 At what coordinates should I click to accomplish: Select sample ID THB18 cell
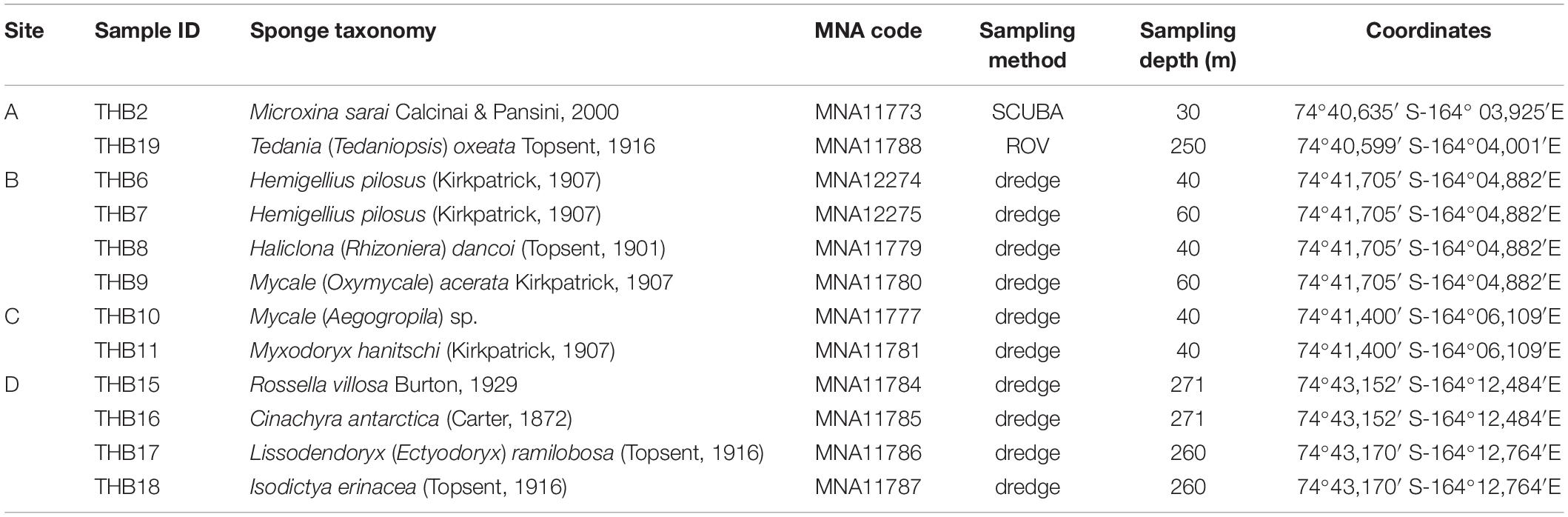click(x=127, y=487)
